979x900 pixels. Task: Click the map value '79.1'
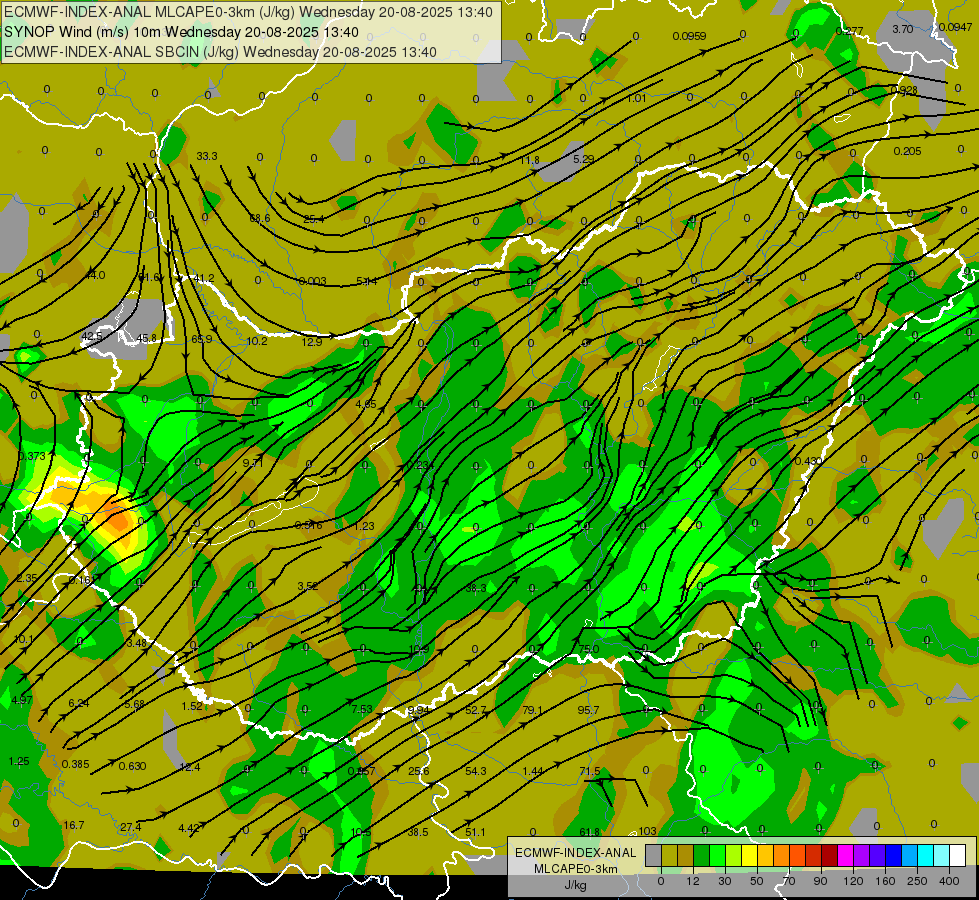532,710
